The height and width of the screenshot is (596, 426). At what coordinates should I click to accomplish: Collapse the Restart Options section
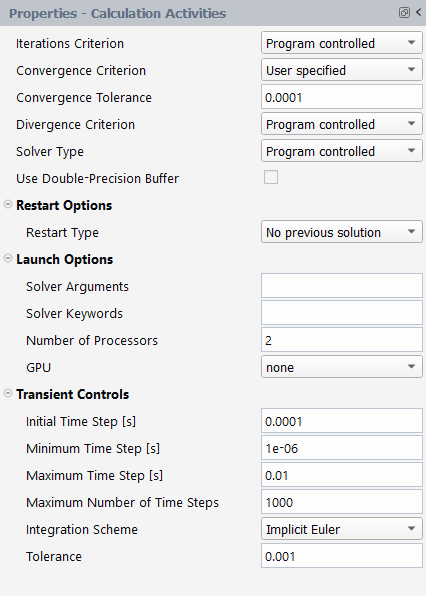pyautogui.click(x=8, y=204)
